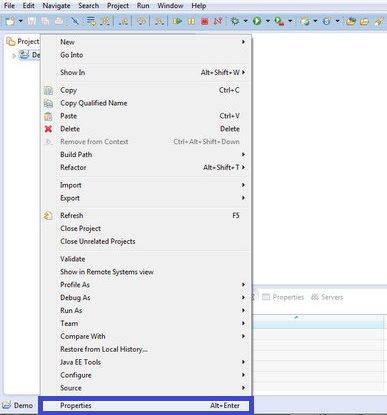The height and width of the screenshot is (415, 387).
Task: Open the Run configurations dropdown arrow
Action: point(268,21)
